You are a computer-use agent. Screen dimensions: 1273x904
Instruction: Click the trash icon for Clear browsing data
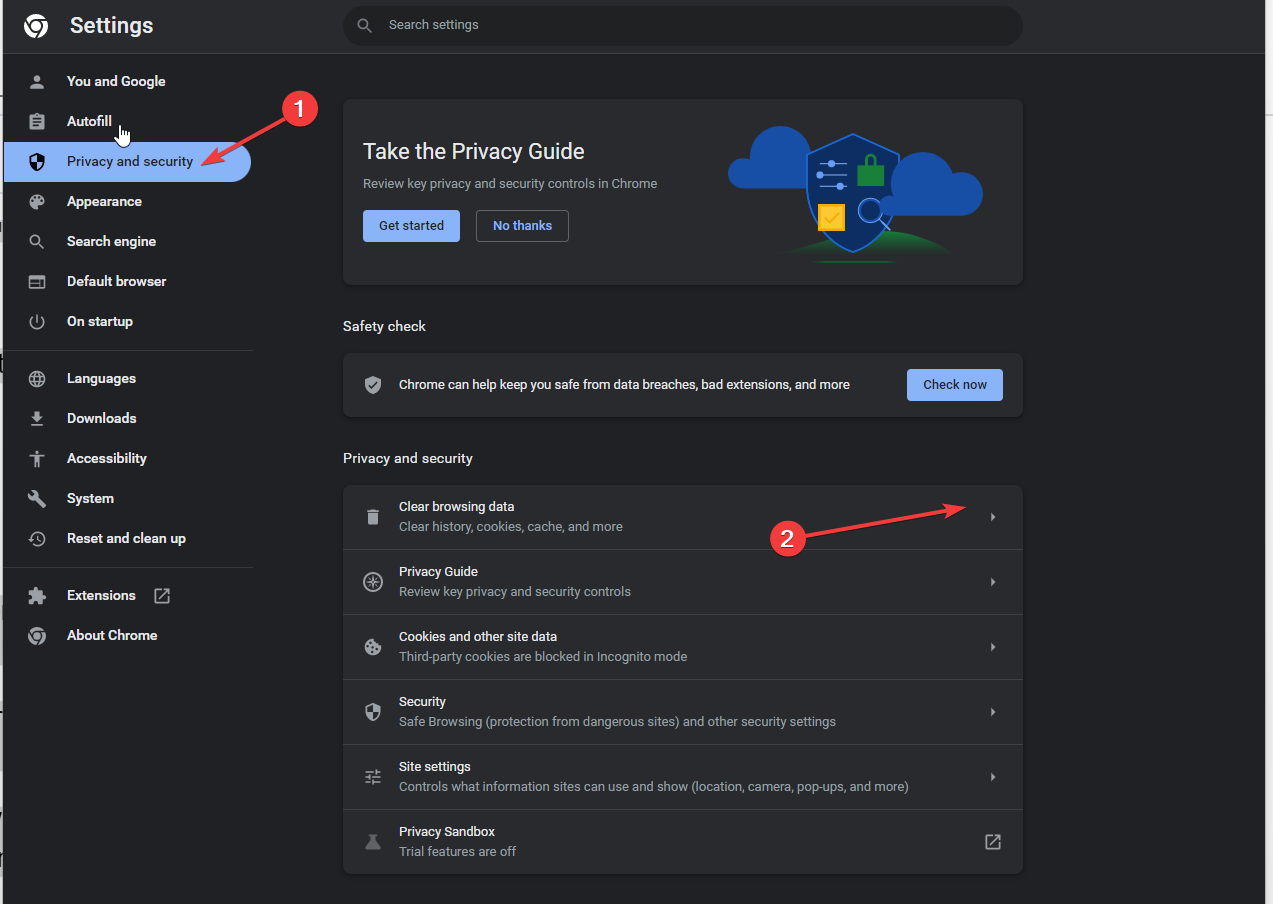pos(373,517)
